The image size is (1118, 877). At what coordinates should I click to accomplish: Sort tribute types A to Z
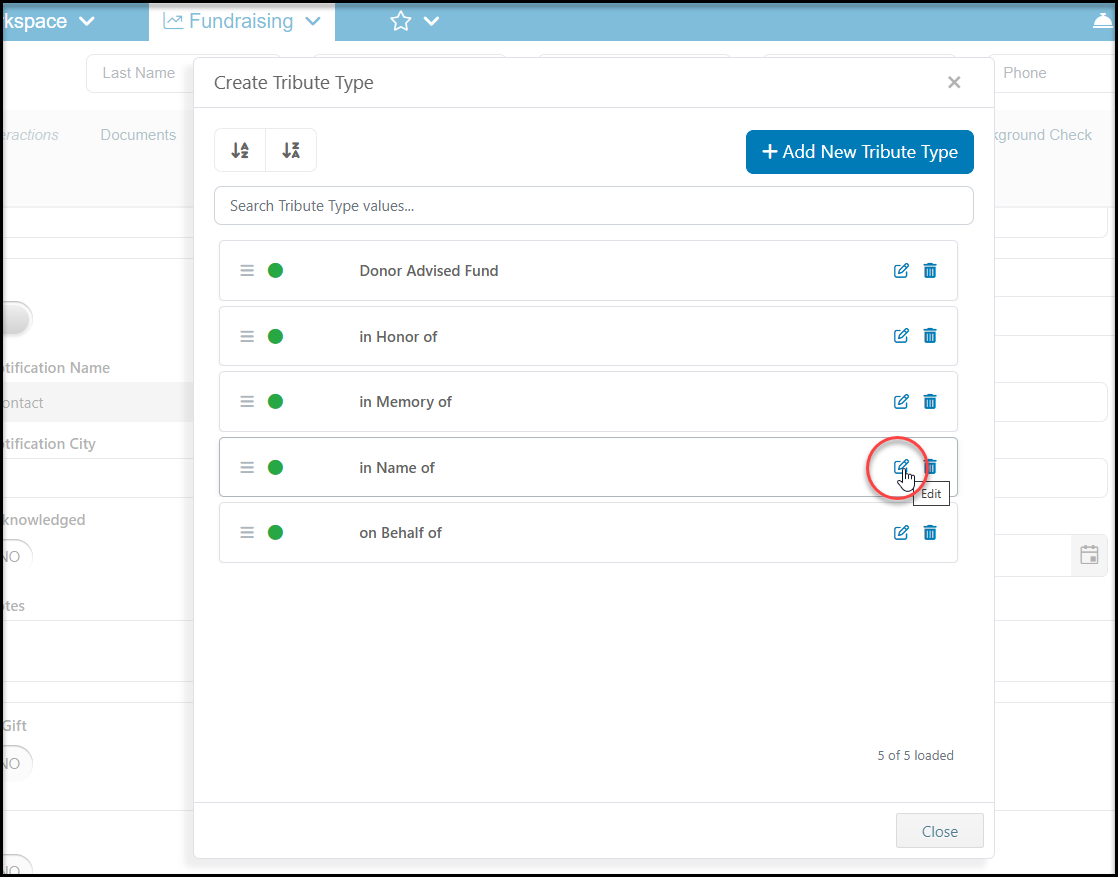tap(240, 150)
